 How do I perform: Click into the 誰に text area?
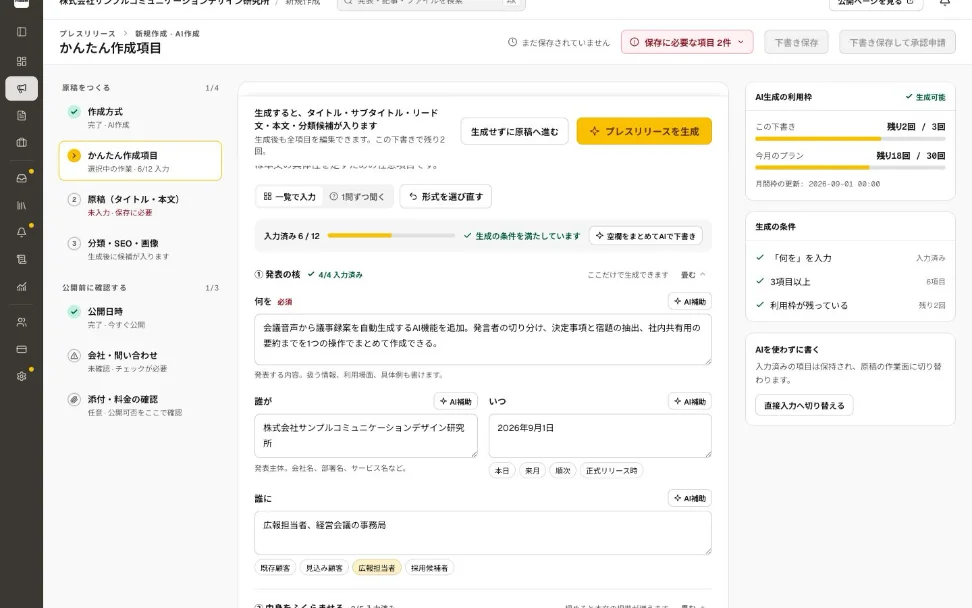point(482,532)
